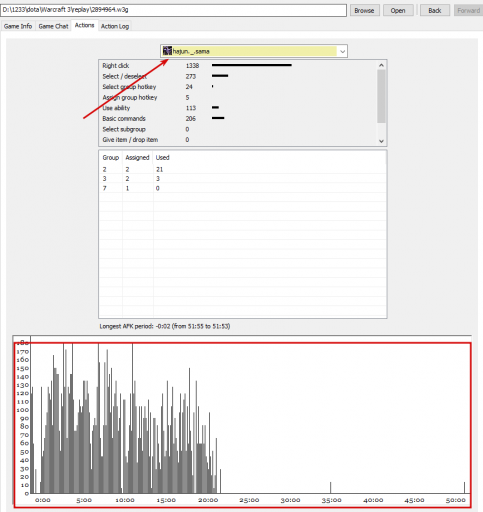Select the group 2 row in hotkey table

243,169
